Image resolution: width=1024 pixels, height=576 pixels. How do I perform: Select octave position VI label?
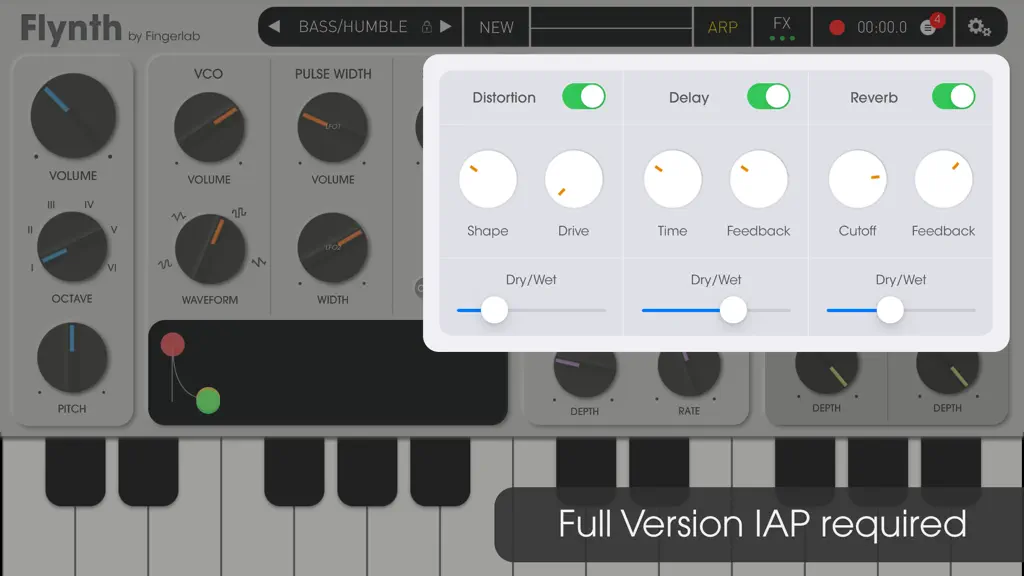tap(112, 268)
